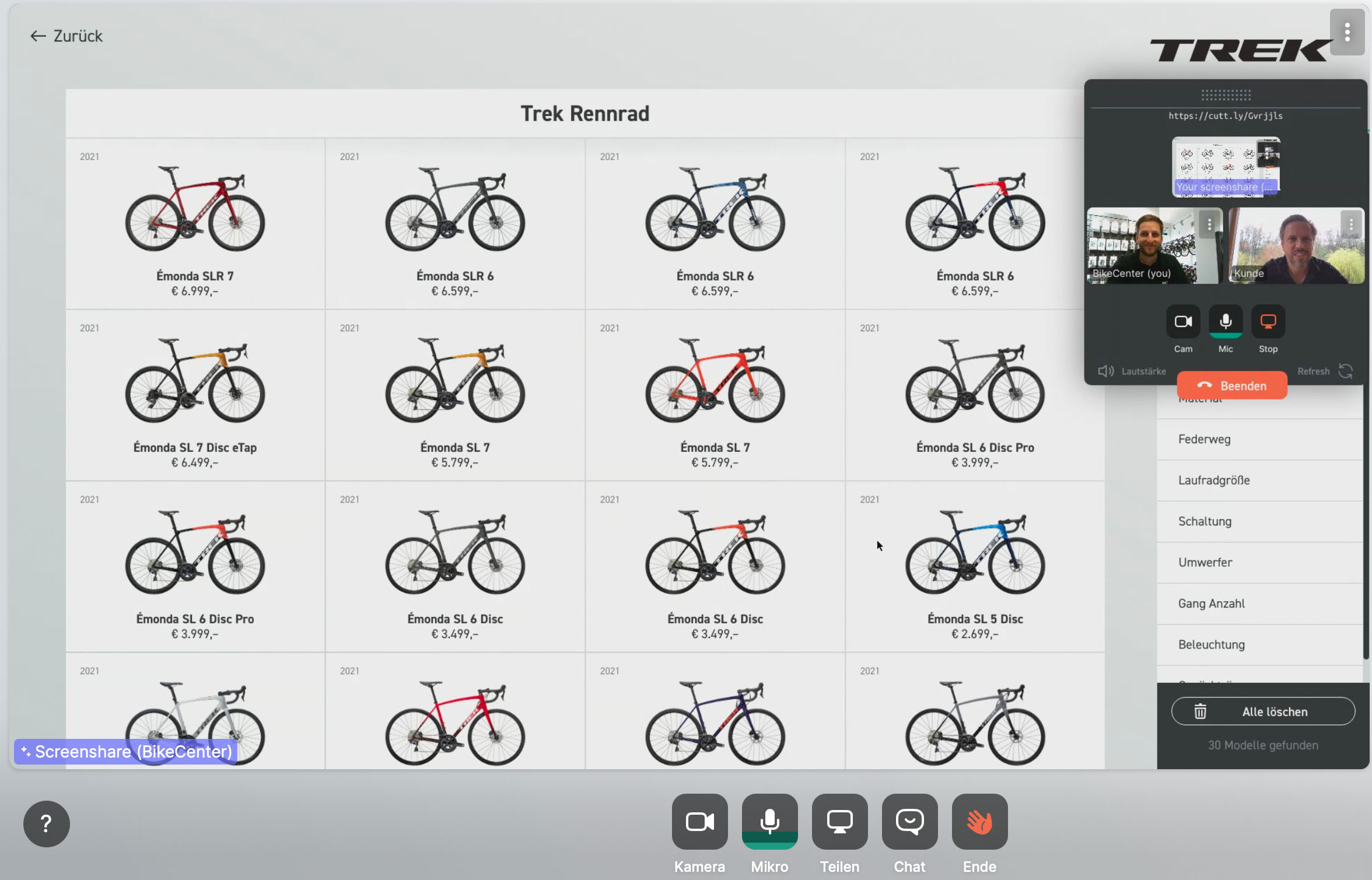
Task: Click the Your screenshare preview thumbnail
Action: 1226,167
